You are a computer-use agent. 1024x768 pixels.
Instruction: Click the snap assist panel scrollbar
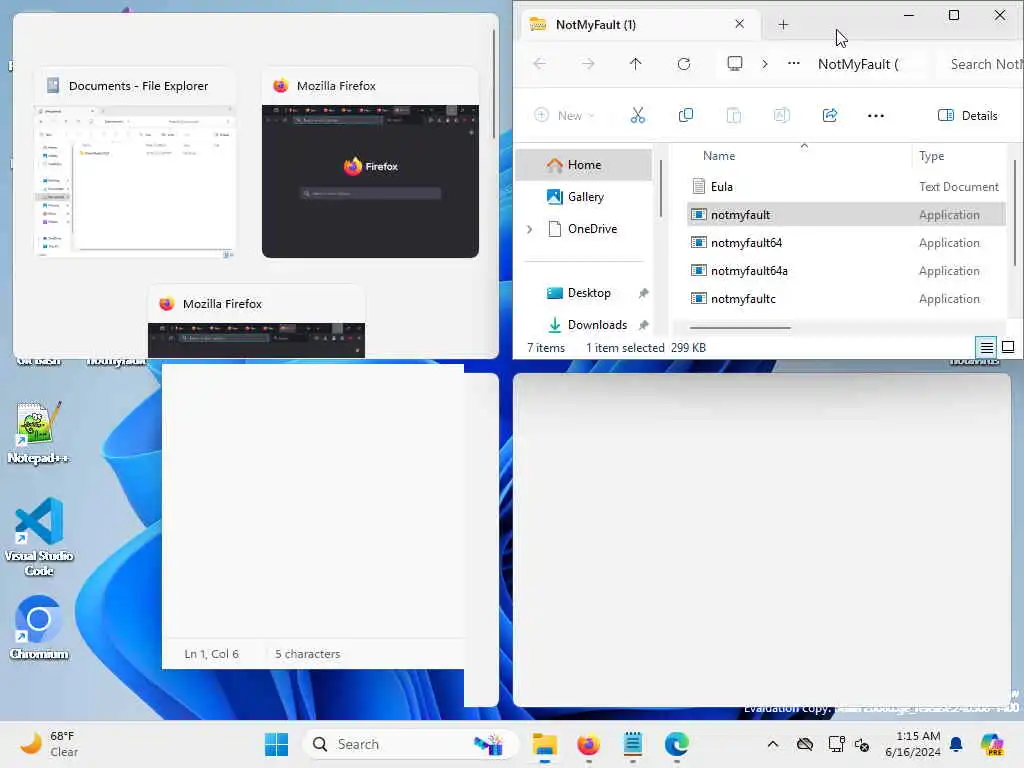tap(494, 82)
